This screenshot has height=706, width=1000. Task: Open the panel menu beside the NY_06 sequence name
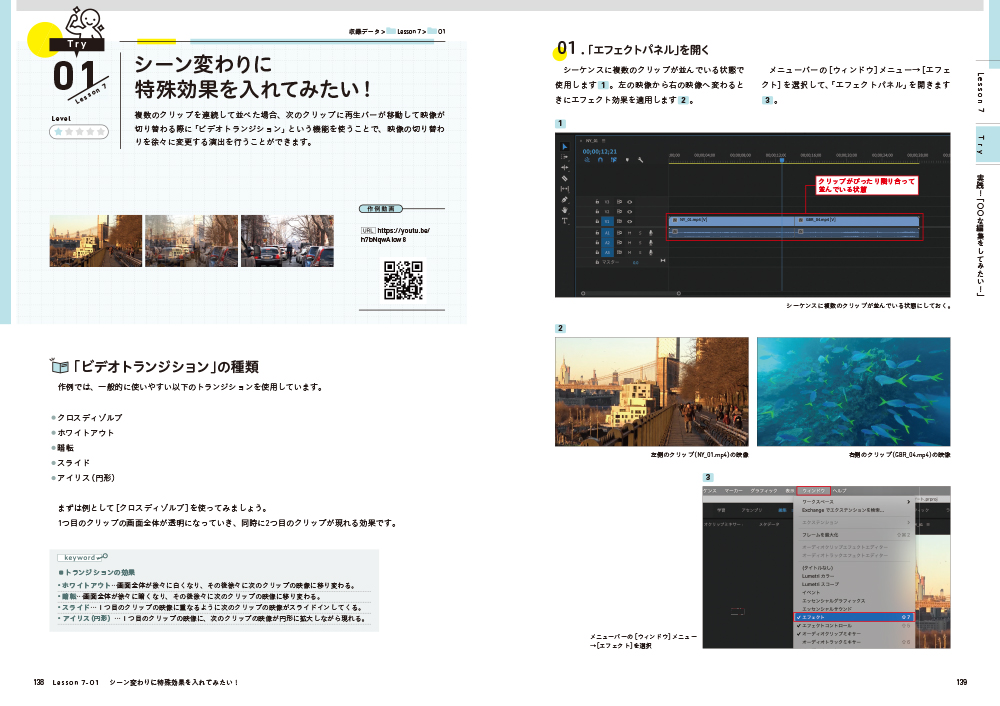pyautogui.click(x=604, y=141)
